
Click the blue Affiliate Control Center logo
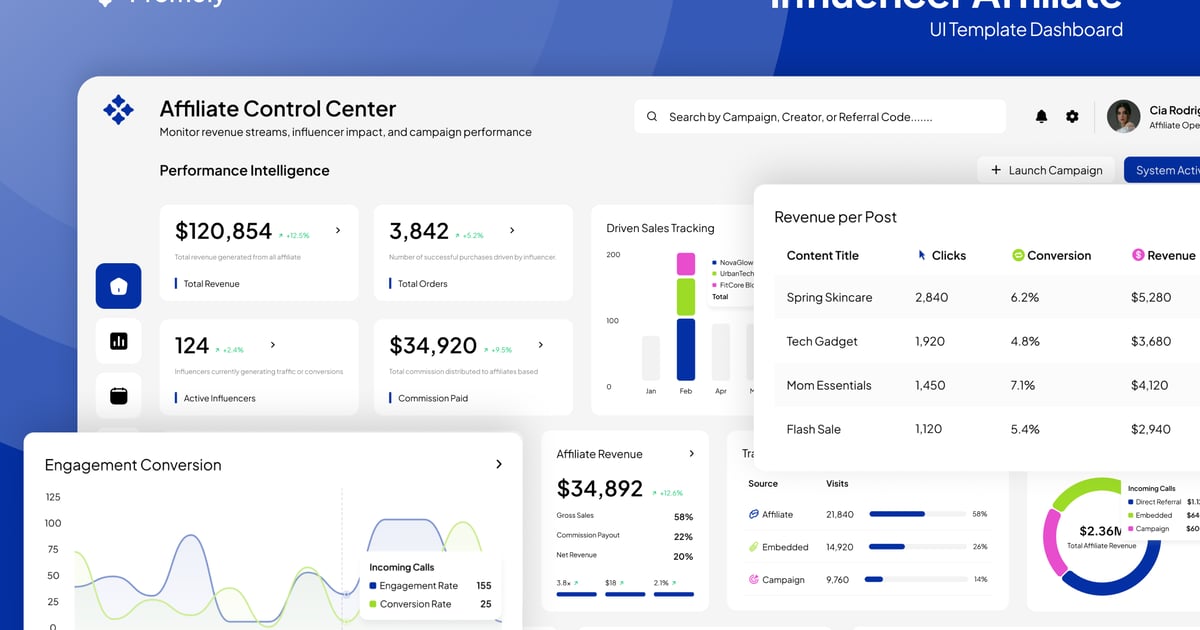(118, 110)
